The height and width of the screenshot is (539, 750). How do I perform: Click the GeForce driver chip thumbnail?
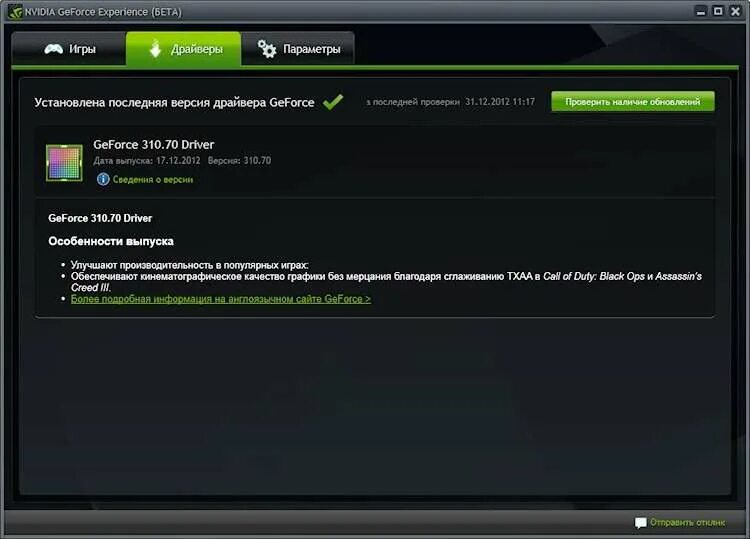click(64, 163)
